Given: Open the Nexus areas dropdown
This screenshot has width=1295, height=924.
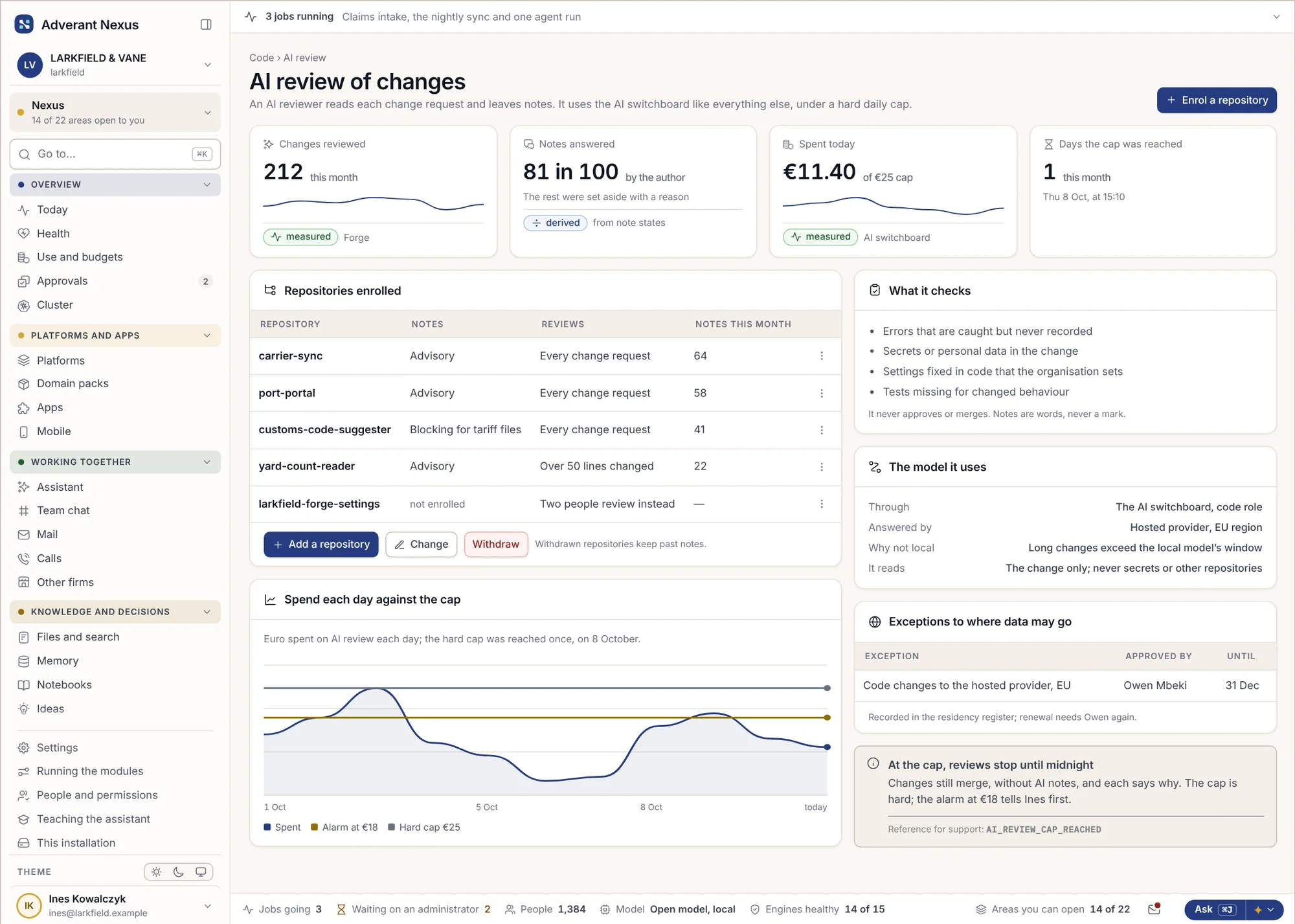Looking at the screenshot, I should point(115,112).
